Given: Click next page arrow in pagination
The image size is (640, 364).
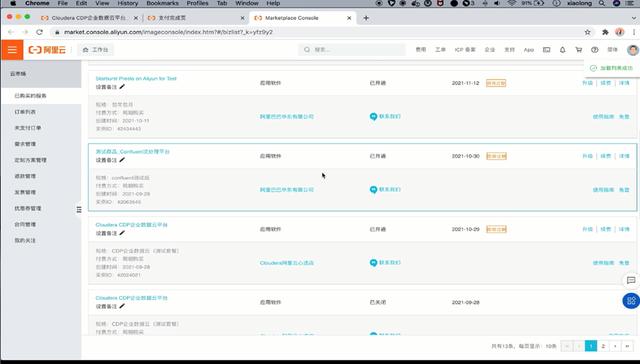Looking at the screenshot, I should click(x=615, y=346).
